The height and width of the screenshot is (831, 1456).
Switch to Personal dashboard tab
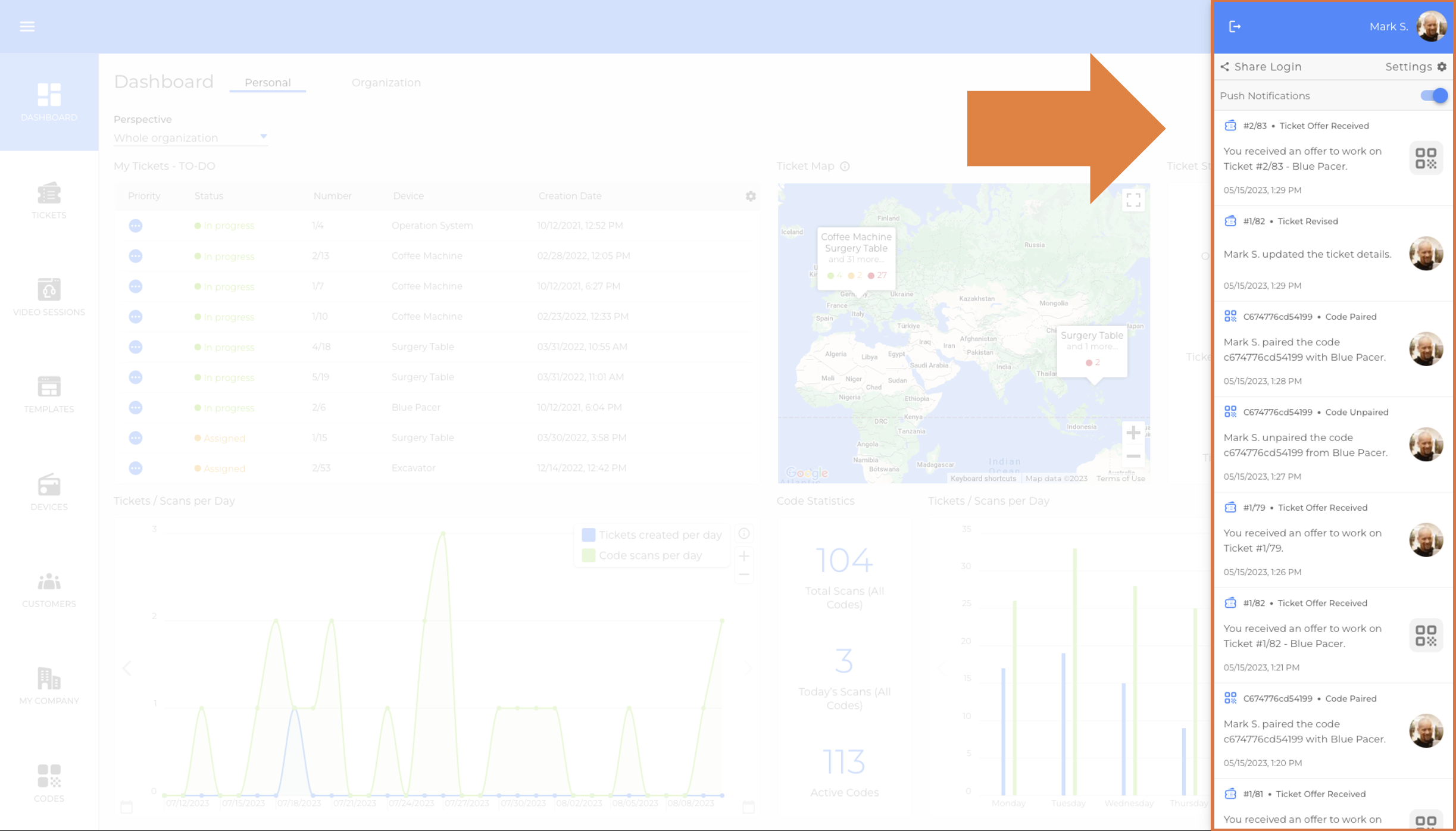[x=268, y=83]
